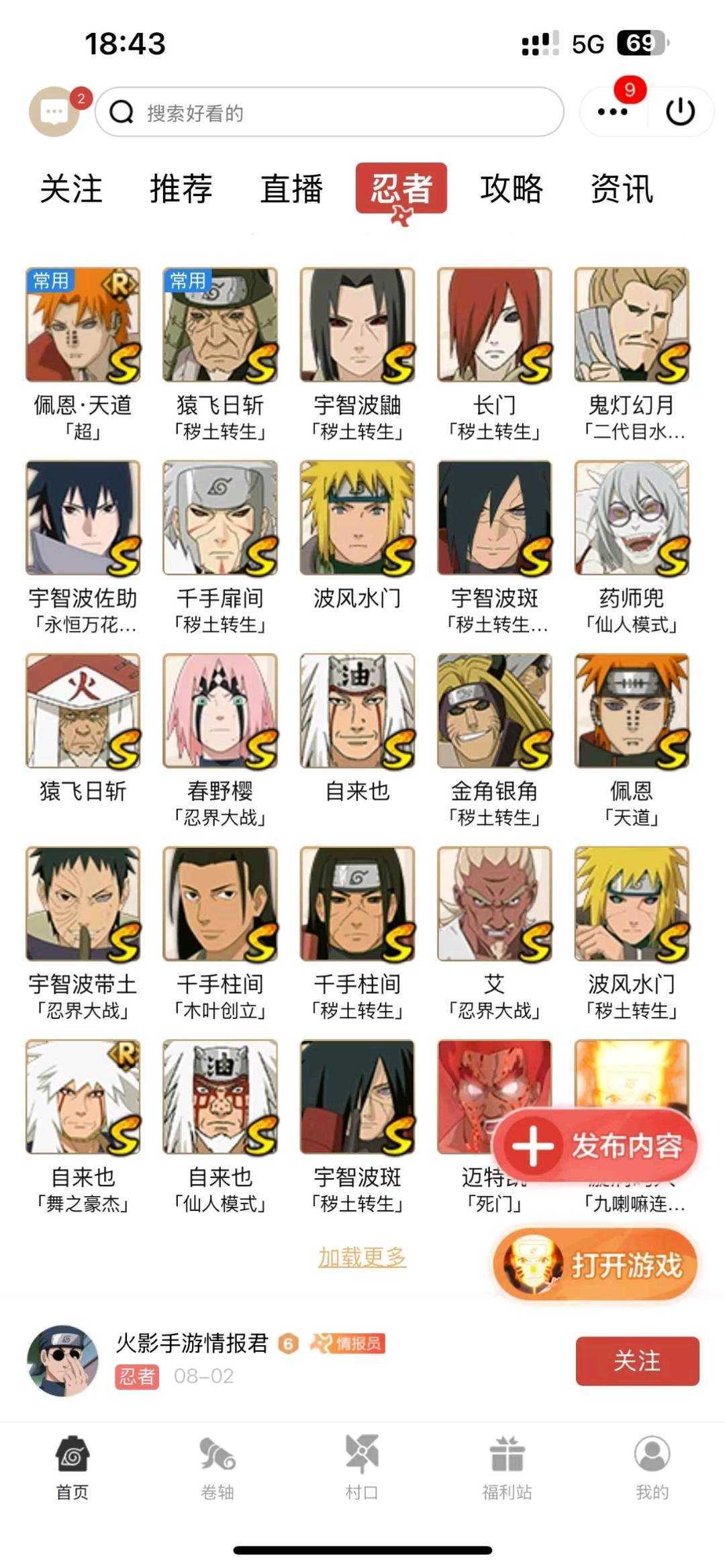Open the 卷轴 scroll tab icon
The width and height of the screenshot is (725, 1568).
pyautogui.click(x=217, y=1453)
